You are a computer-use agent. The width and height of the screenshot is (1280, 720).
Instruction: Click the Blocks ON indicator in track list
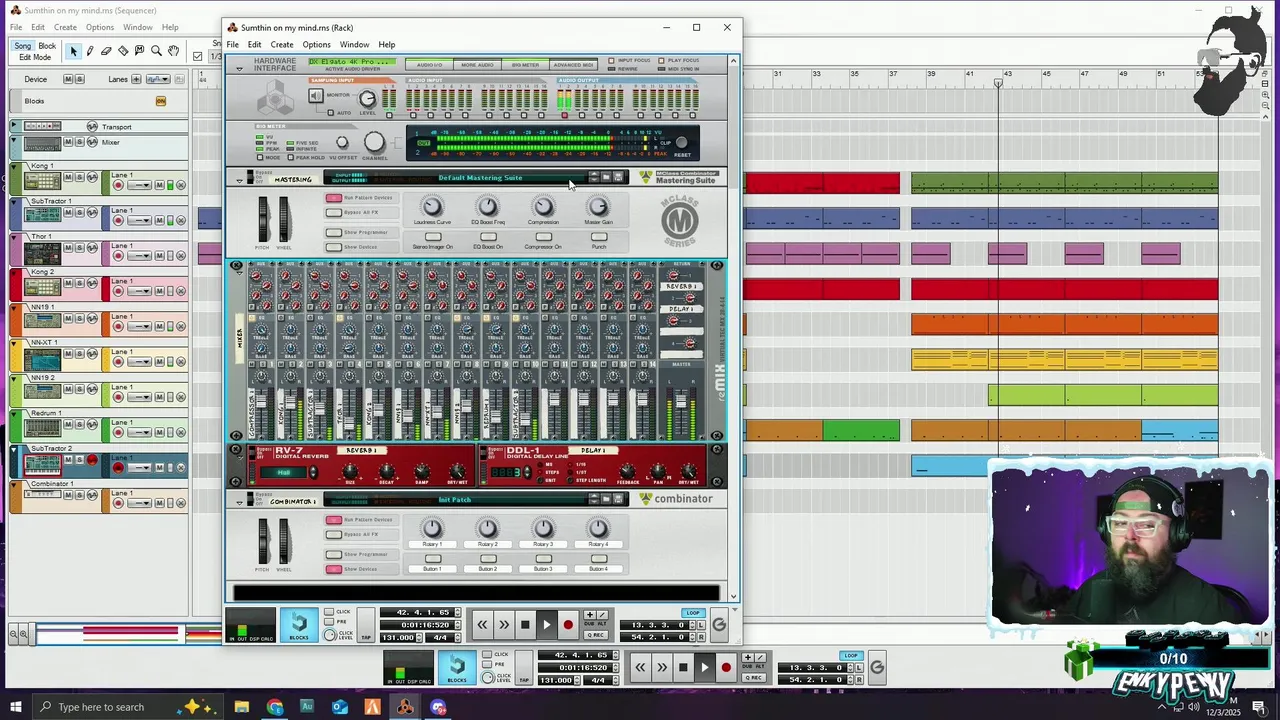tap(160, 101)
